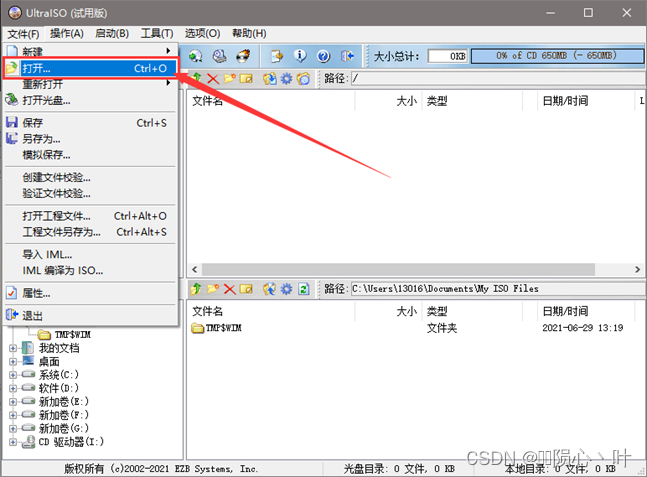Choose 验证文件校验... menu item
The image size is (647, 477).
91,194
